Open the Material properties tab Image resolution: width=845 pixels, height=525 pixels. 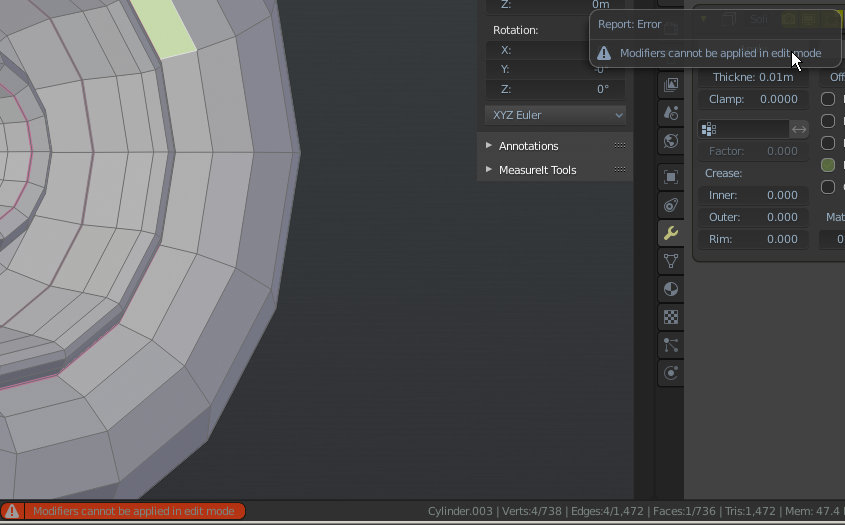[x=671, y=289]
